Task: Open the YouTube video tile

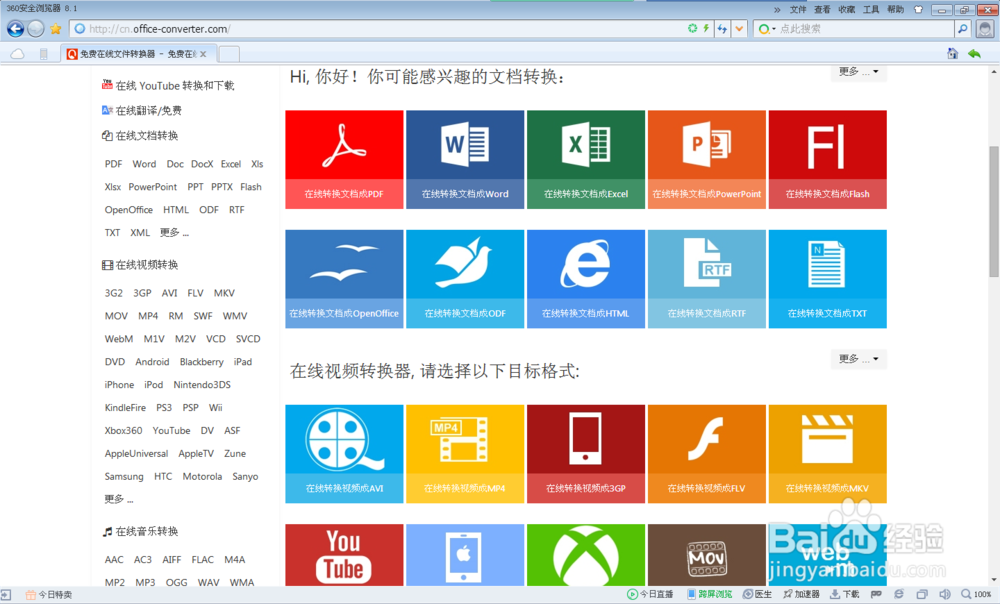Action: coord(344,554)
